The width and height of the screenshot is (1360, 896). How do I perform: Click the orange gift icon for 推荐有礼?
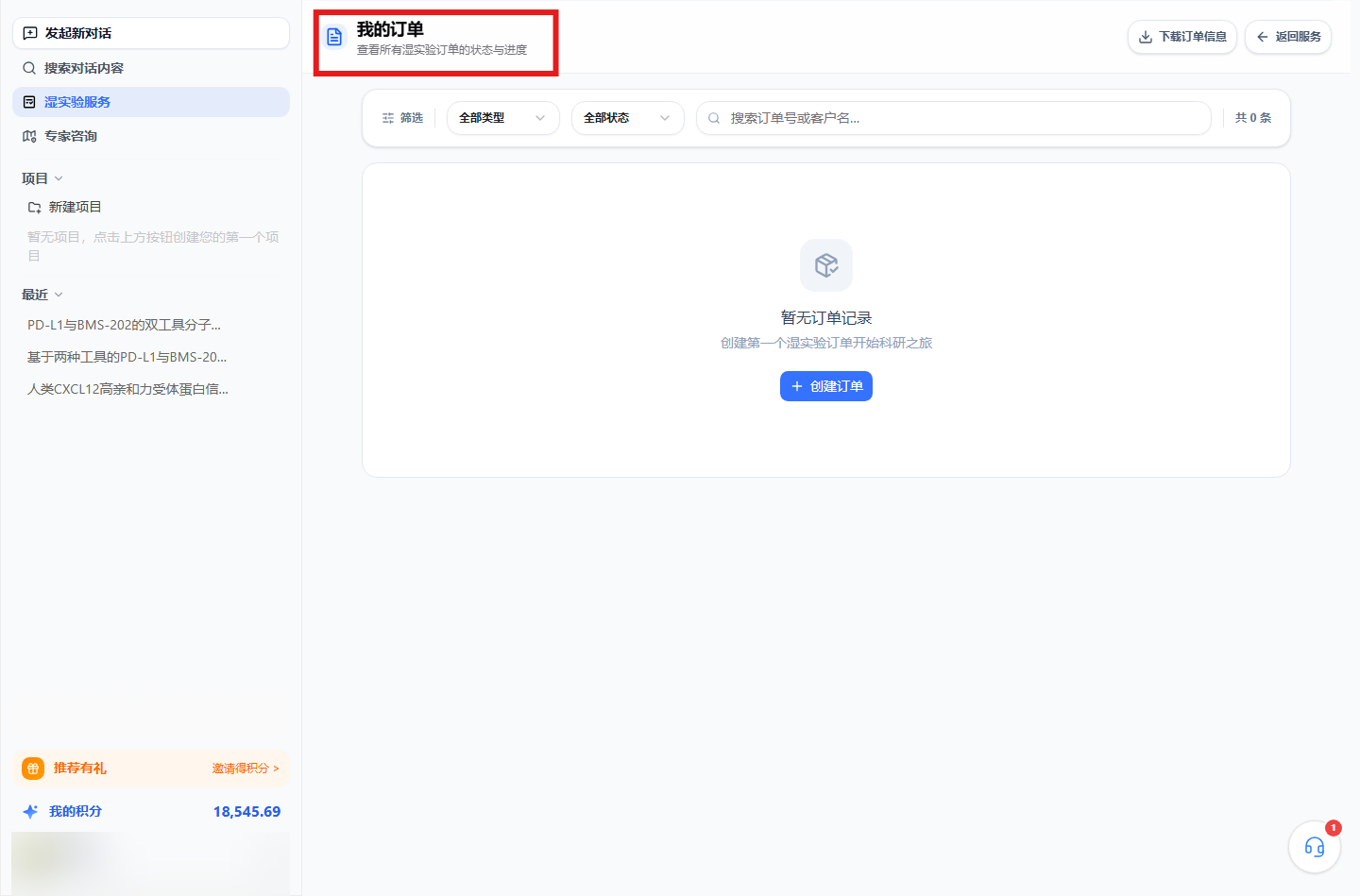click(33, 769)
